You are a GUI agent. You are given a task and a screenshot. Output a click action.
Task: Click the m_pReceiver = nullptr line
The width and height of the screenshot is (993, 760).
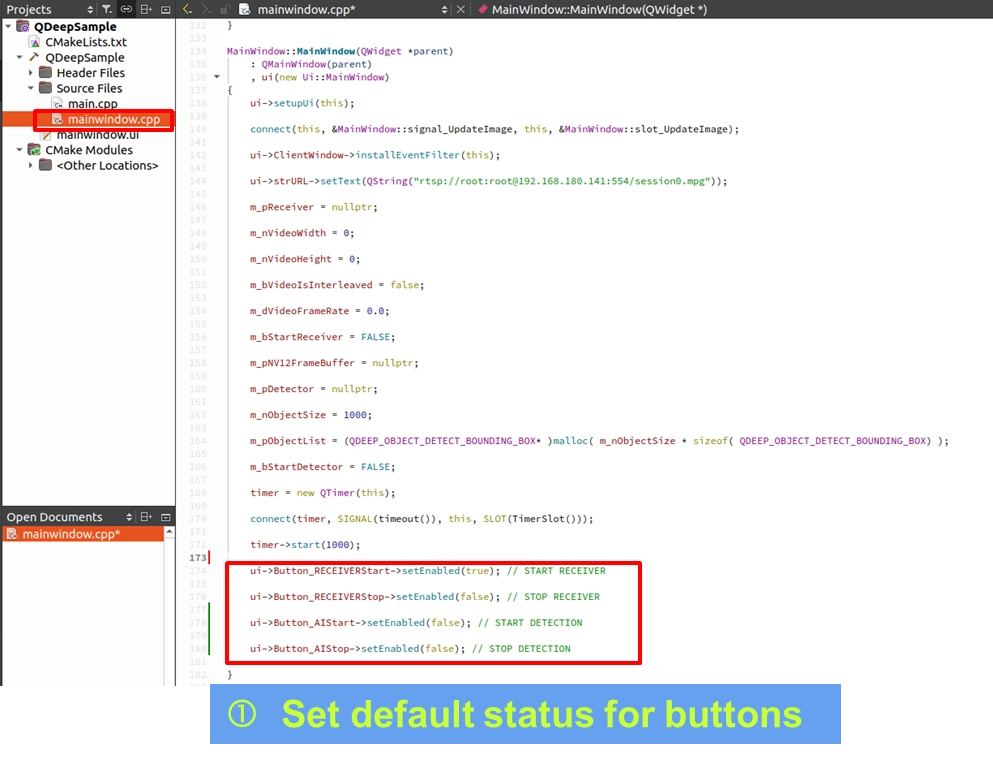pos(313,207)
